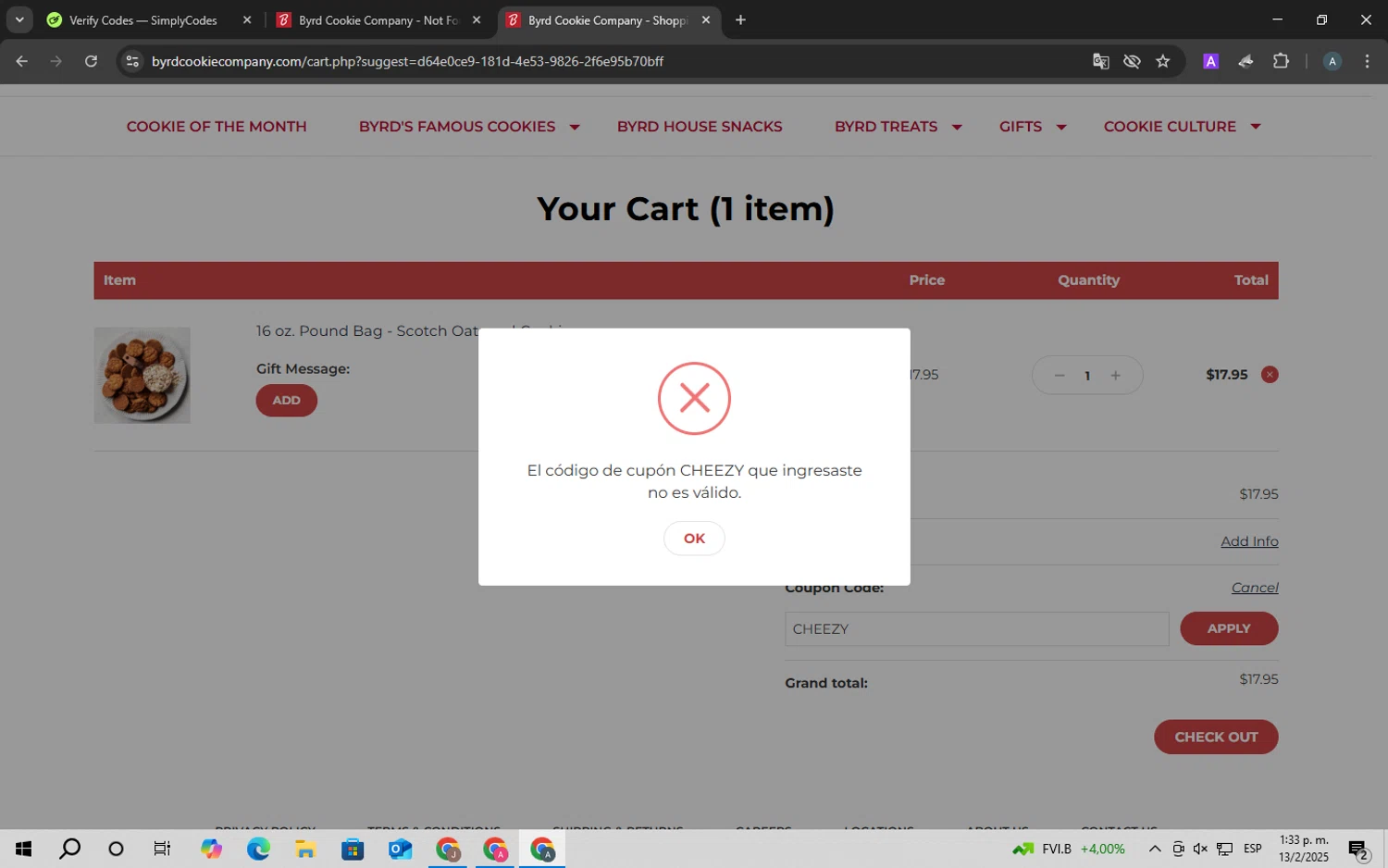Open Cortana circle in the taskbar
This screenshot has height=868, width=1388.
point(116,849)
